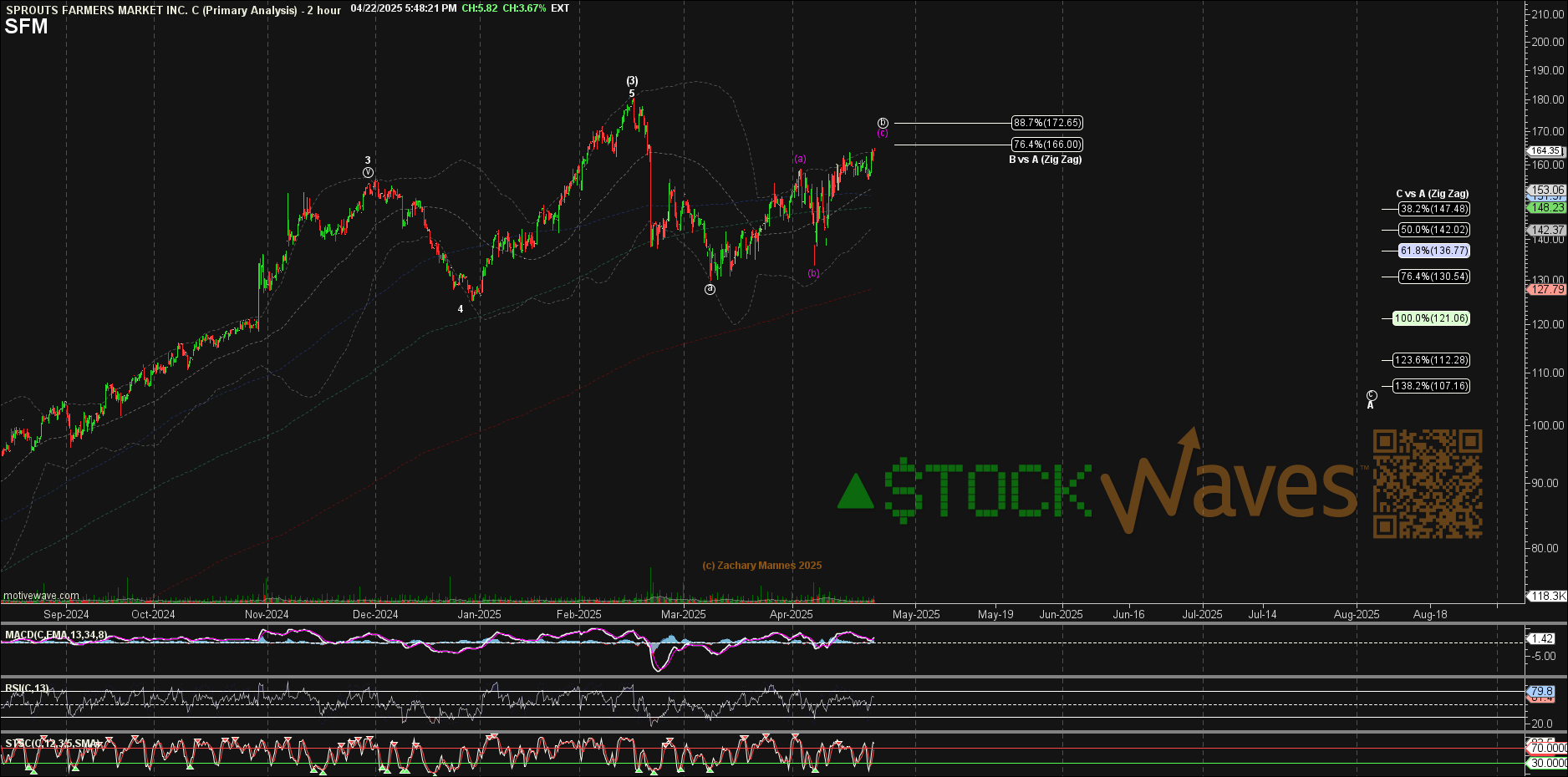Open the motivewave.com link
The width and height of the screenshot is (1568, 777).
pyautogui.click(x=41, y=596)
